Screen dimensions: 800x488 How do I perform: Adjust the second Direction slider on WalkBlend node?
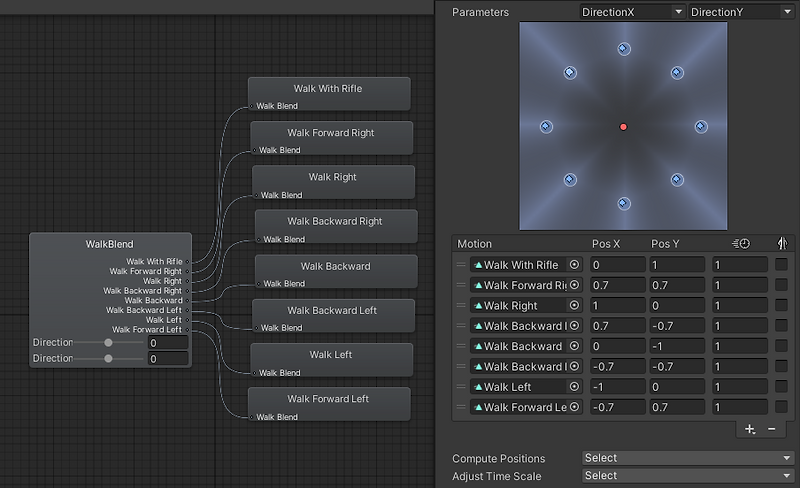pyautogui.click(x=108, y=358)
